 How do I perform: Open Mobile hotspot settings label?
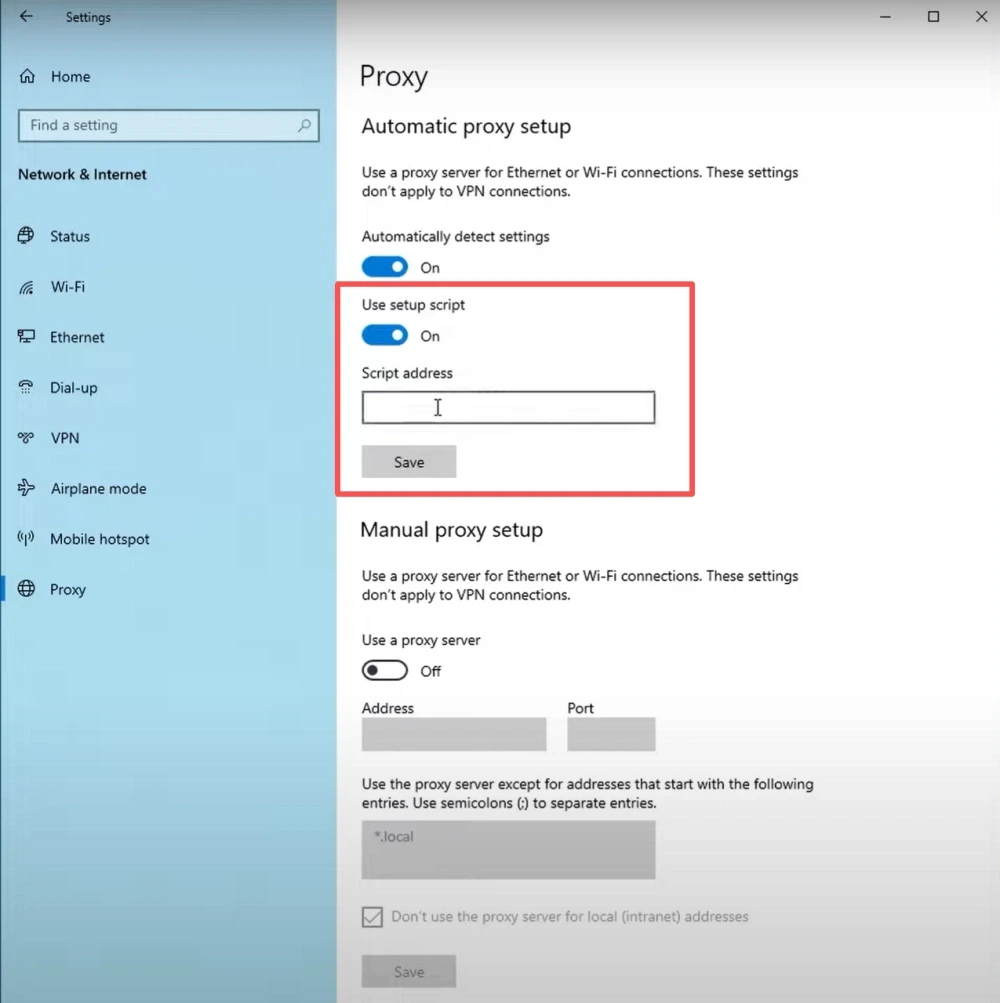coord(100,539)
